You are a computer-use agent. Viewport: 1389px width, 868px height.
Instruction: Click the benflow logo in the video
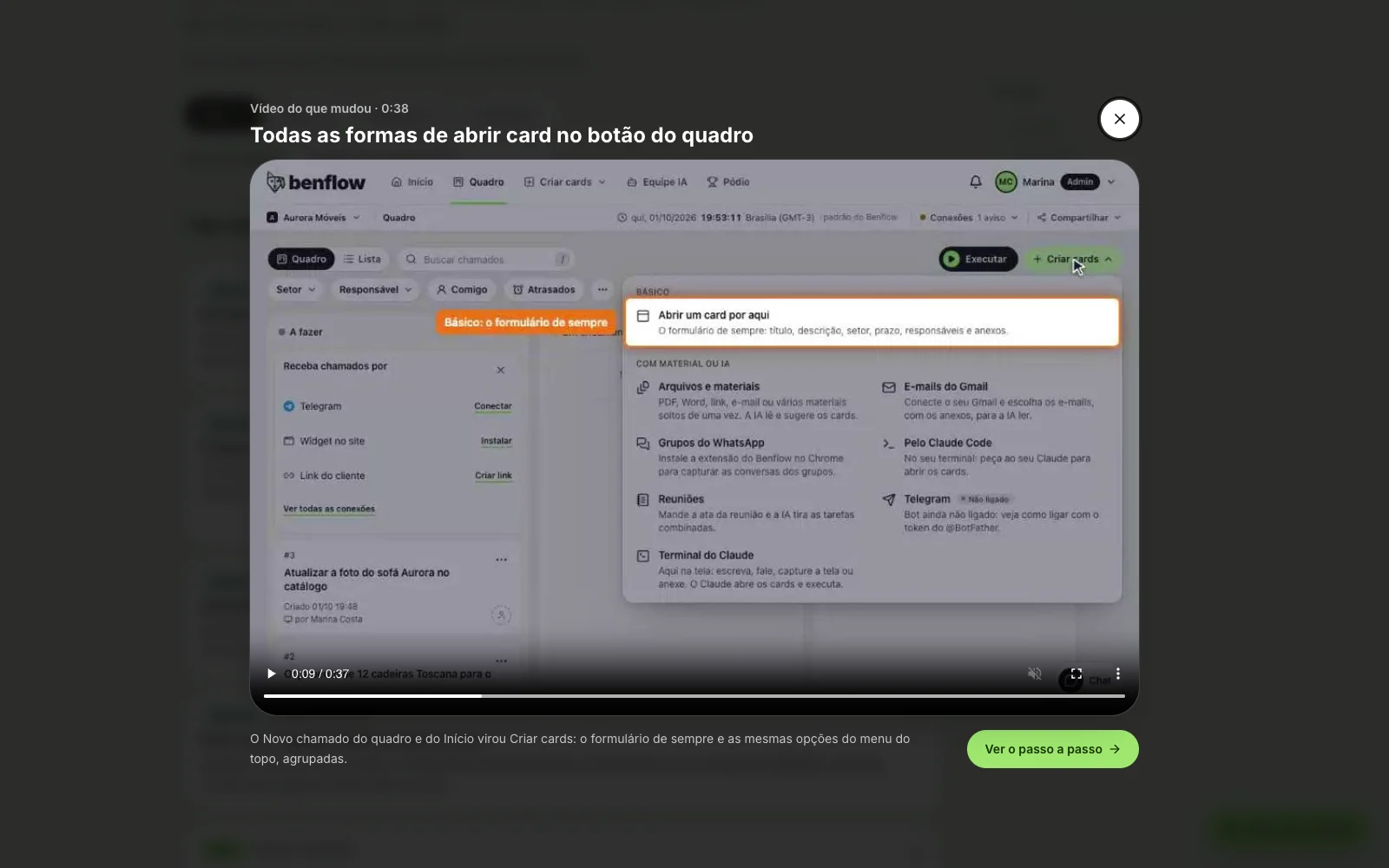[x=316, y=182]
